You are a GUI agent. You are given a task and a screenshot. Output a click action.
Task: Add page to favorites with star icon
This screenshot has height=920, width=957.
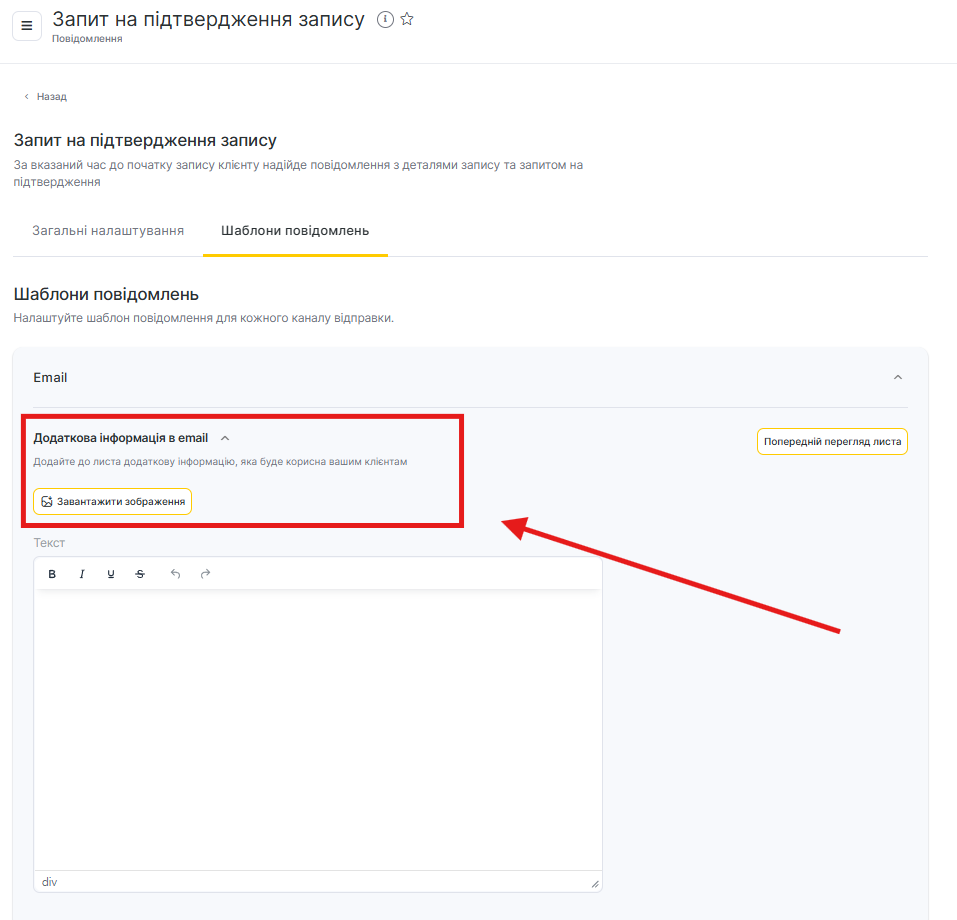pos(407,20)
